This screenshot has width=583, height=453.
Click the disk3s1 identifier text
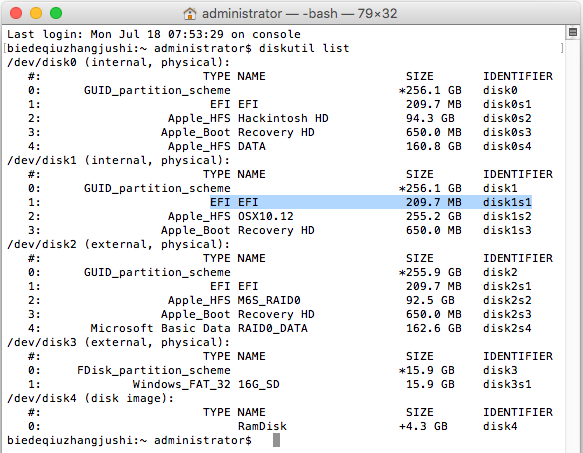[x=507, y=384]
